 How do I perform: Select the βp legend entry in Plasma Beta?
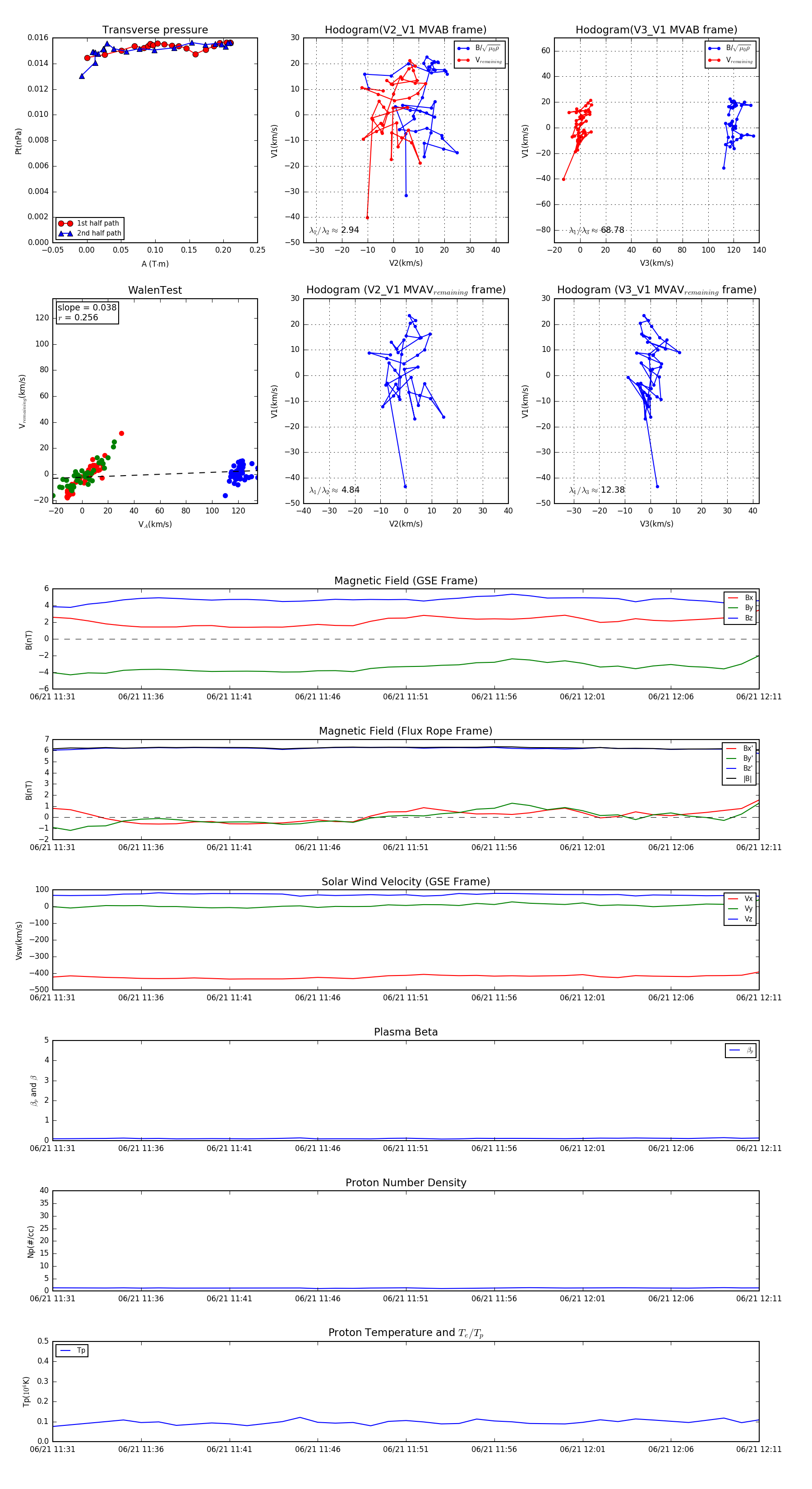tap(741, 1050)
